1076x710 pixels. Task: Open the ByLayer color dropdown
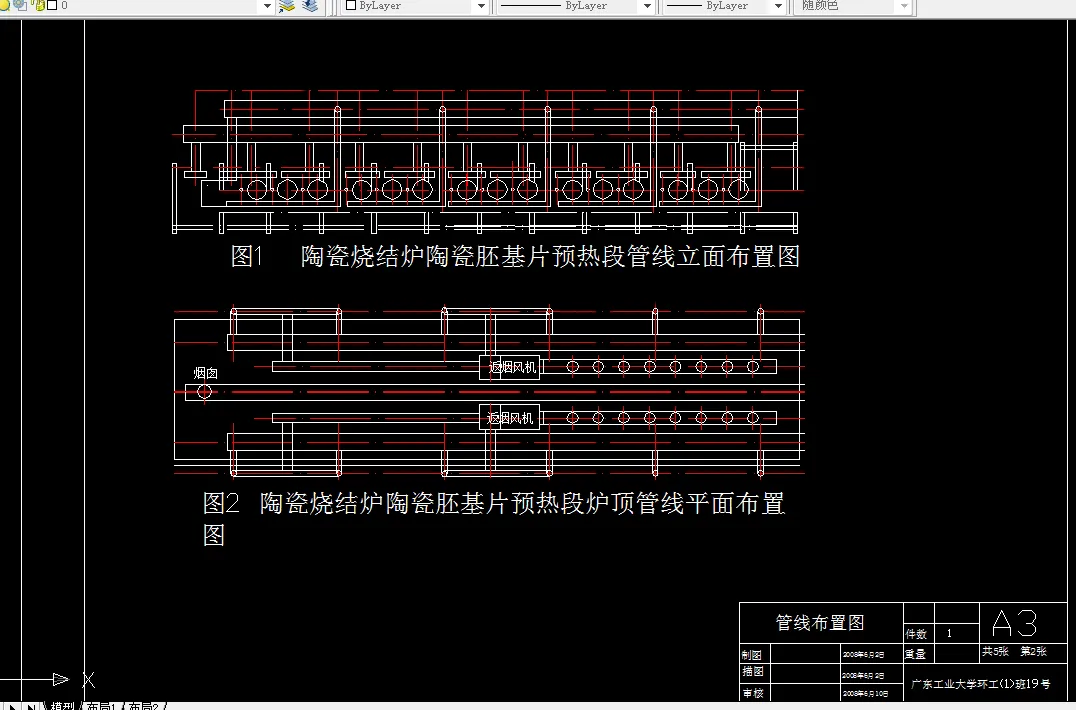tap(481, 6)
